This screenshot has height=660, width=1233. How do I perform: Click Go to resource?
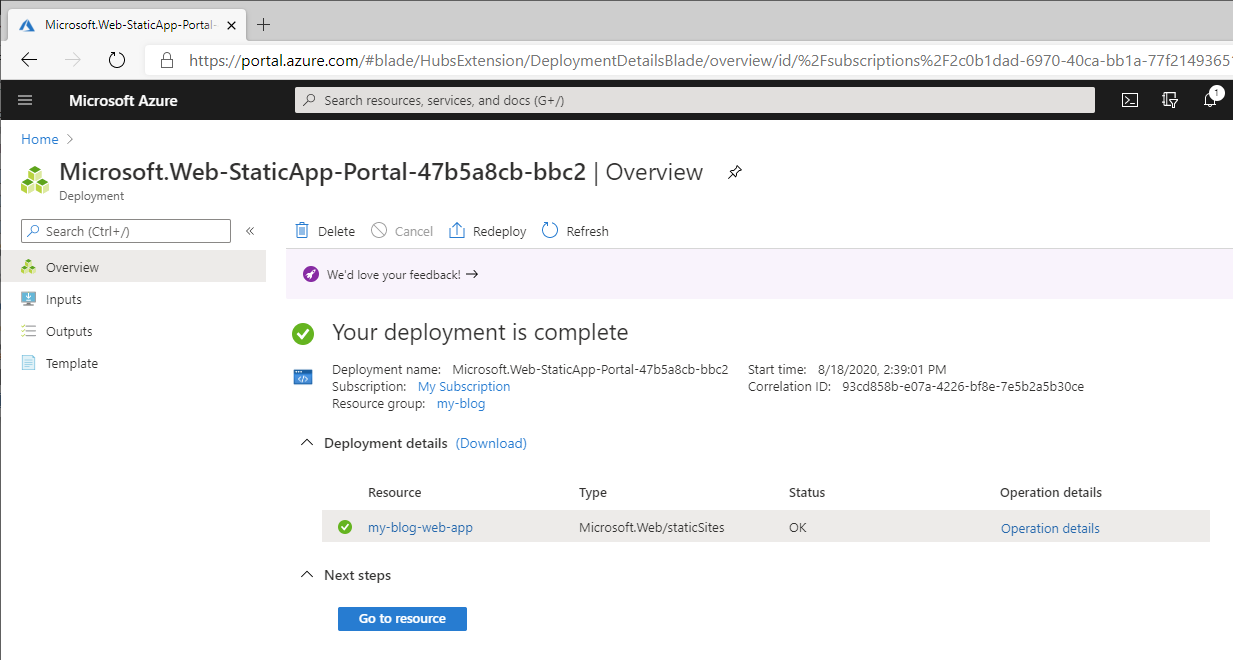click(x=402, y=618)
